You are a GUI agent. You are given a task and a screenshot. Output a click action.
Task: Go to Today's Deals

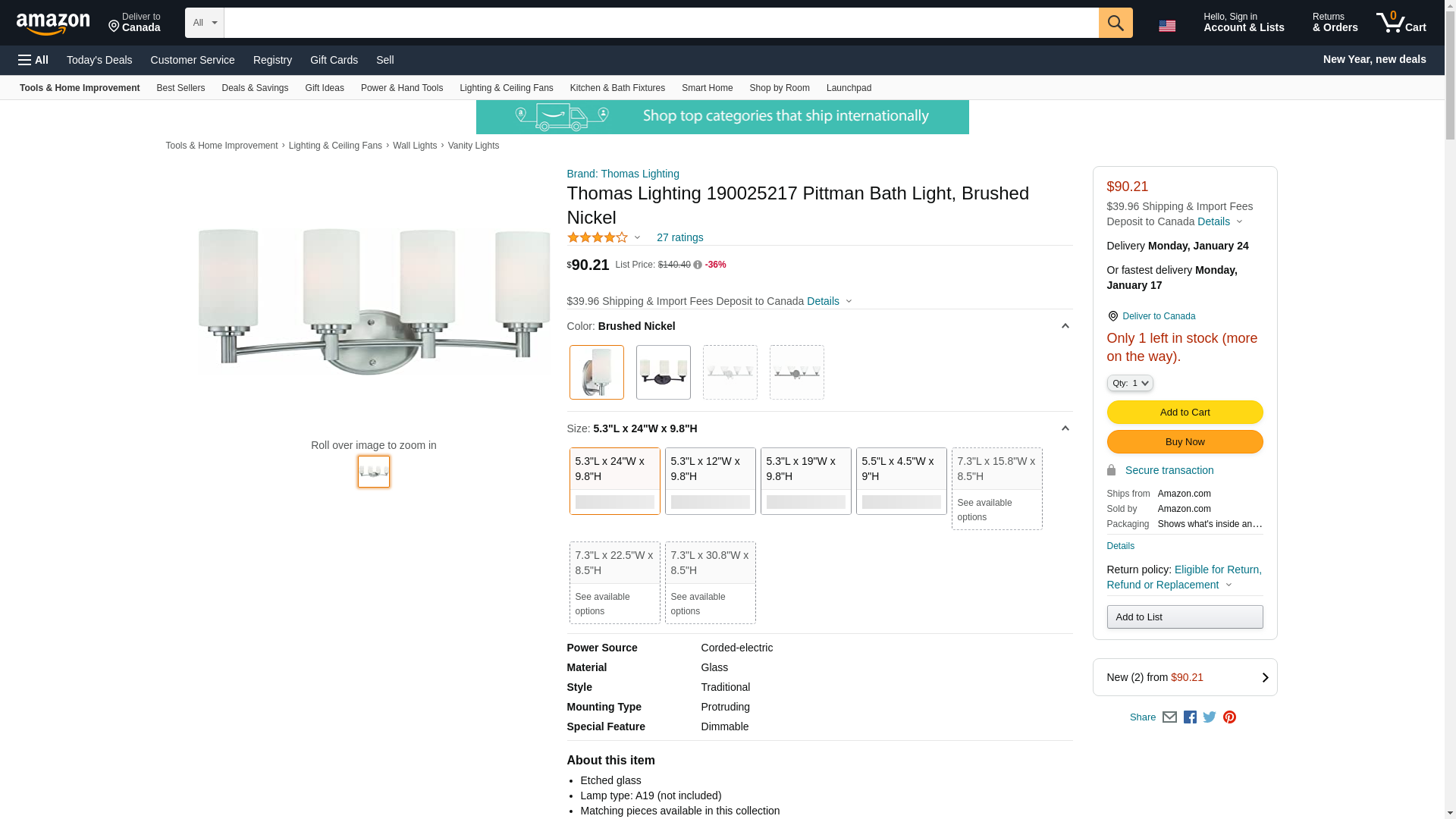(x=99, y=60)
